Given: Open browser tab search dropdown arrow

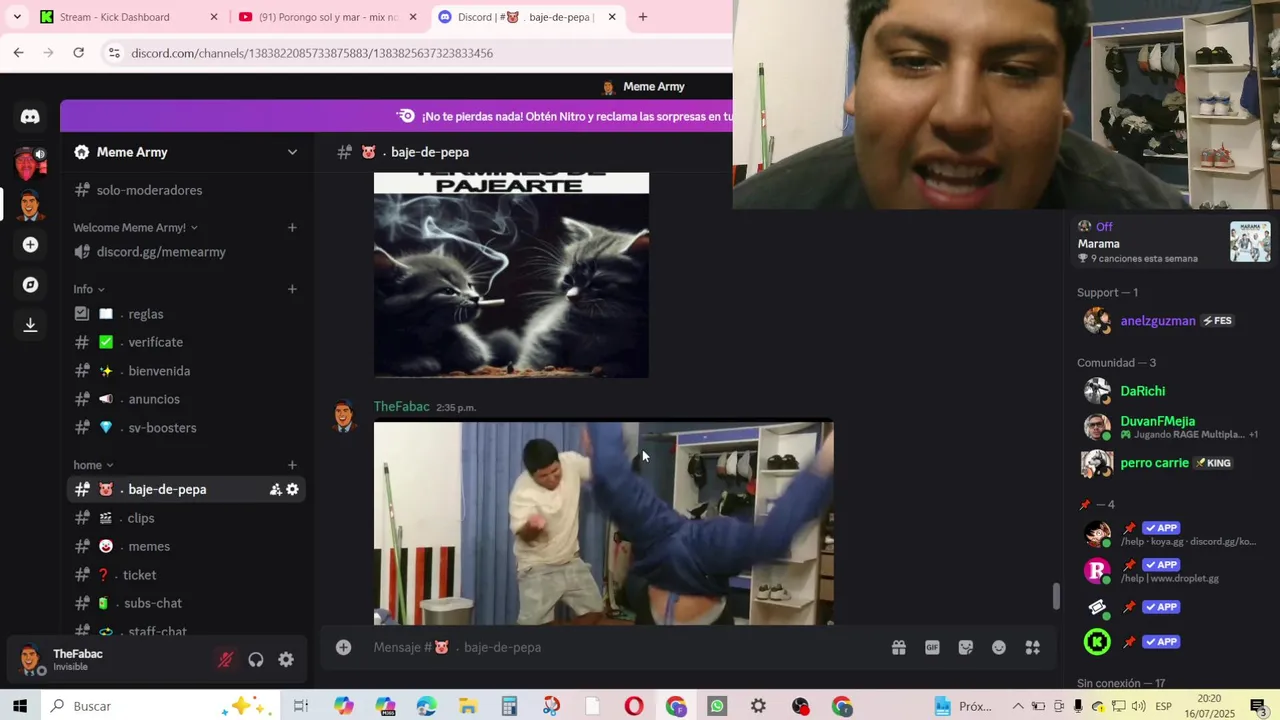Looking at the screenshot, I should (17, 17).
